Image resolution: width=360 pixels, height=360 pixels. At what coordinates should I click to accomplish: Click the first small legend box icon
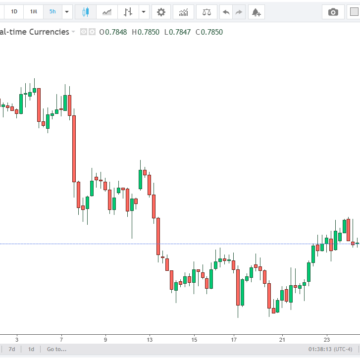[x=84, y=32]
